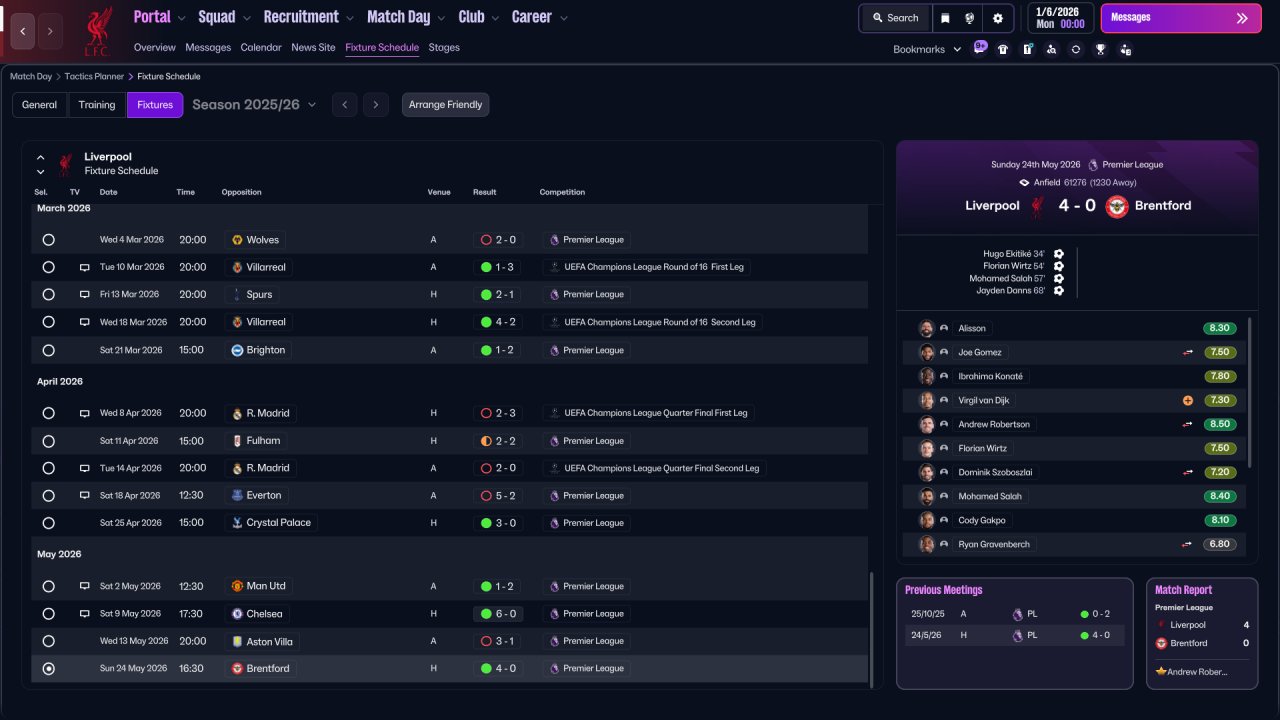The height and width of the screenshot is (720, 1280).
Task: Switch to the Training tab
Action: click(97, 105)
